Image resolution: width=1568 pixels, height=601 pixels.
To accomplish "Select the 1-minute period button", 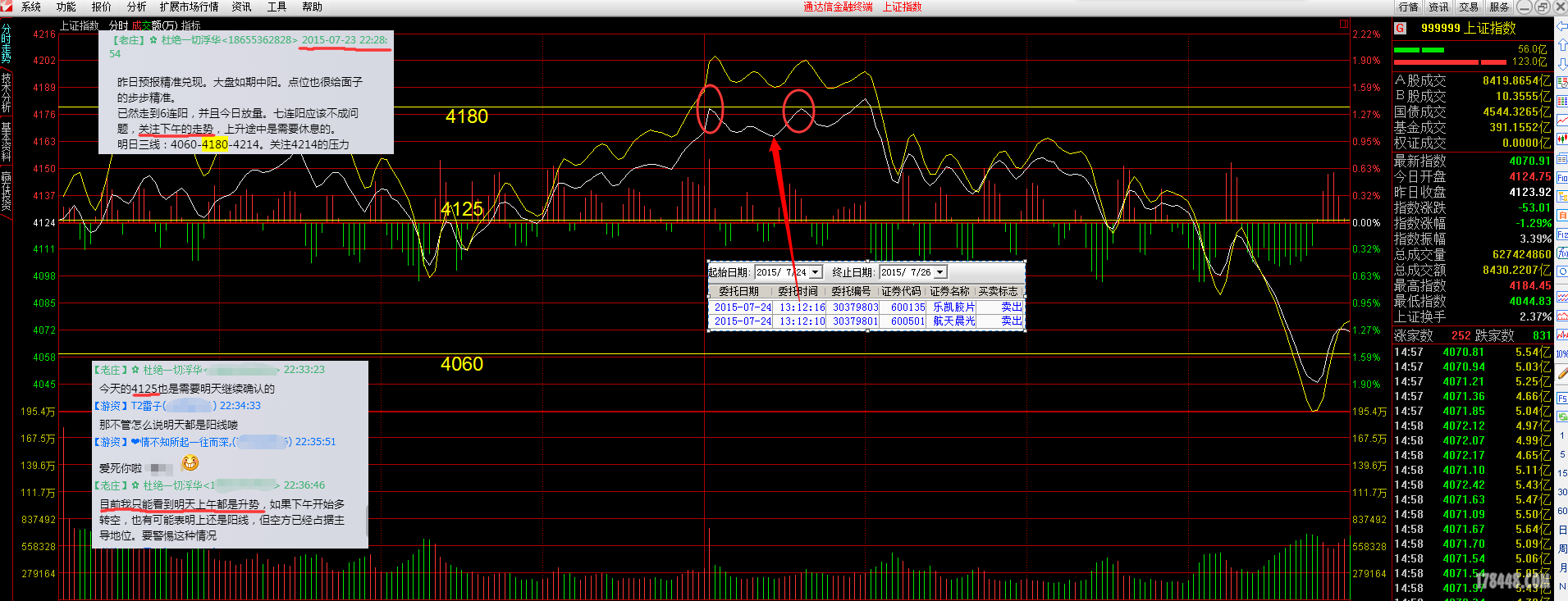I will 1561,435.
